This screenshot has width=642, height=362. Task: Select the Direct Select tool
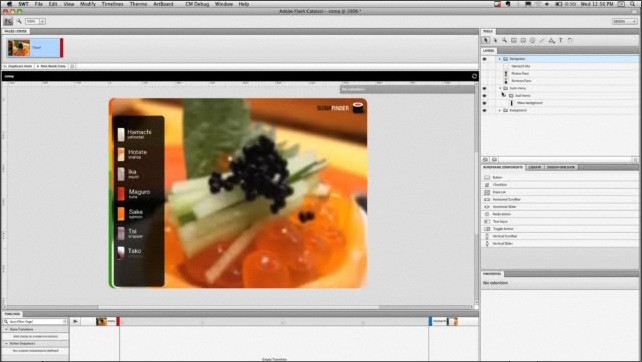point(495,40)
